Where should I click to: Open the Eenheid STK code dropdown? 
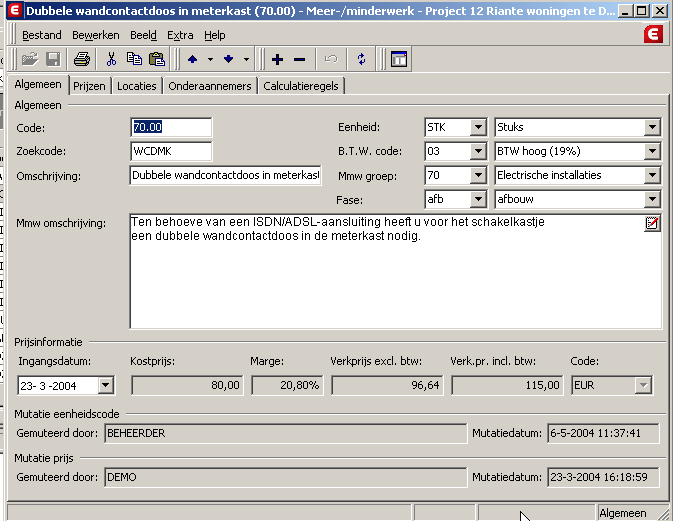(x=478, y=127)
